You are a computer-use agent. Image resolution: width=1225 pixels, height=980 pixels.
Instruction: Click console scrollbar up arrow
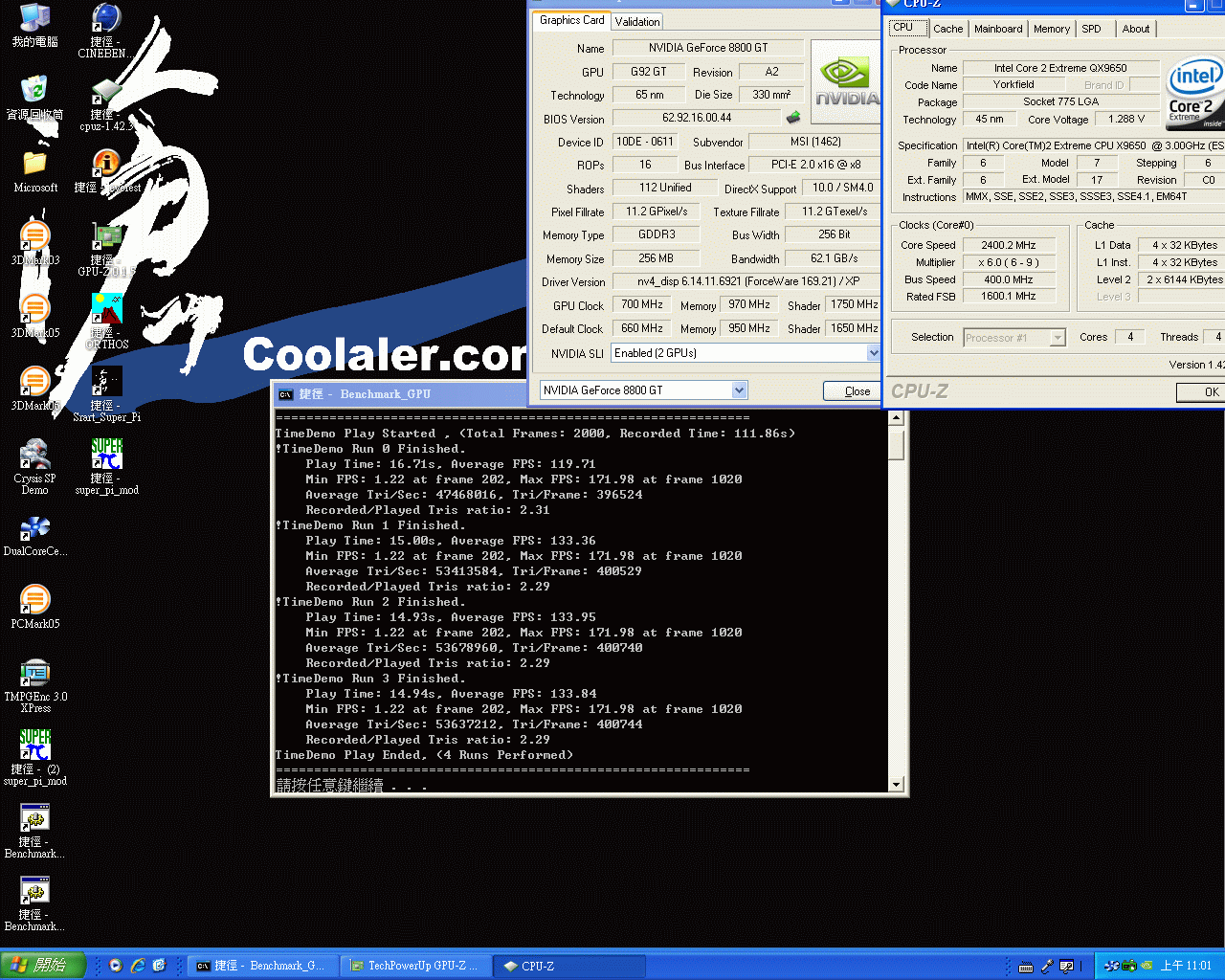point(897,418)
